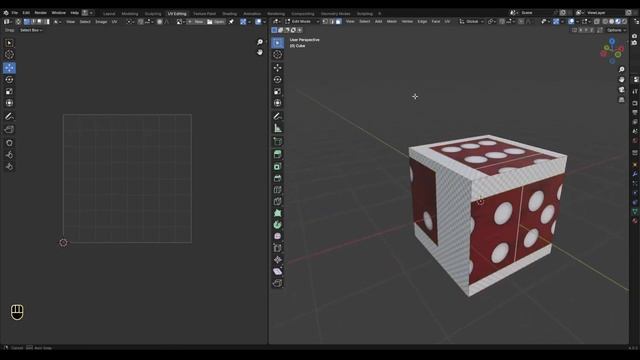The width and height of the screenshot is (640, 360).
Task: Expand the Options dropdown
Action: (x=616, y=30)
